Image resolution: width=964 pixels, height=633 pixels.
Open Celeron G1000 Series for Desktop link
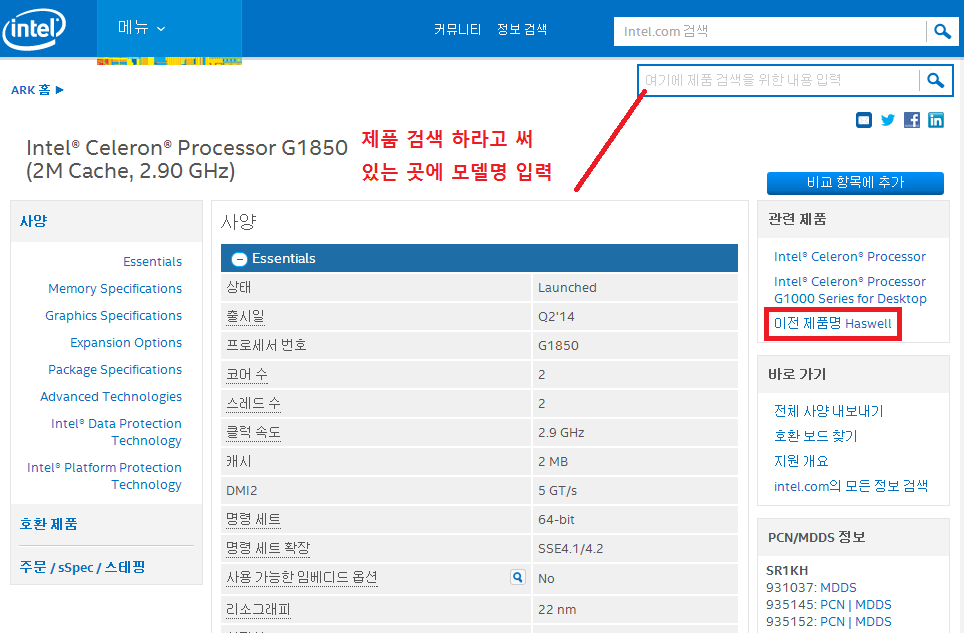point(850,290)
